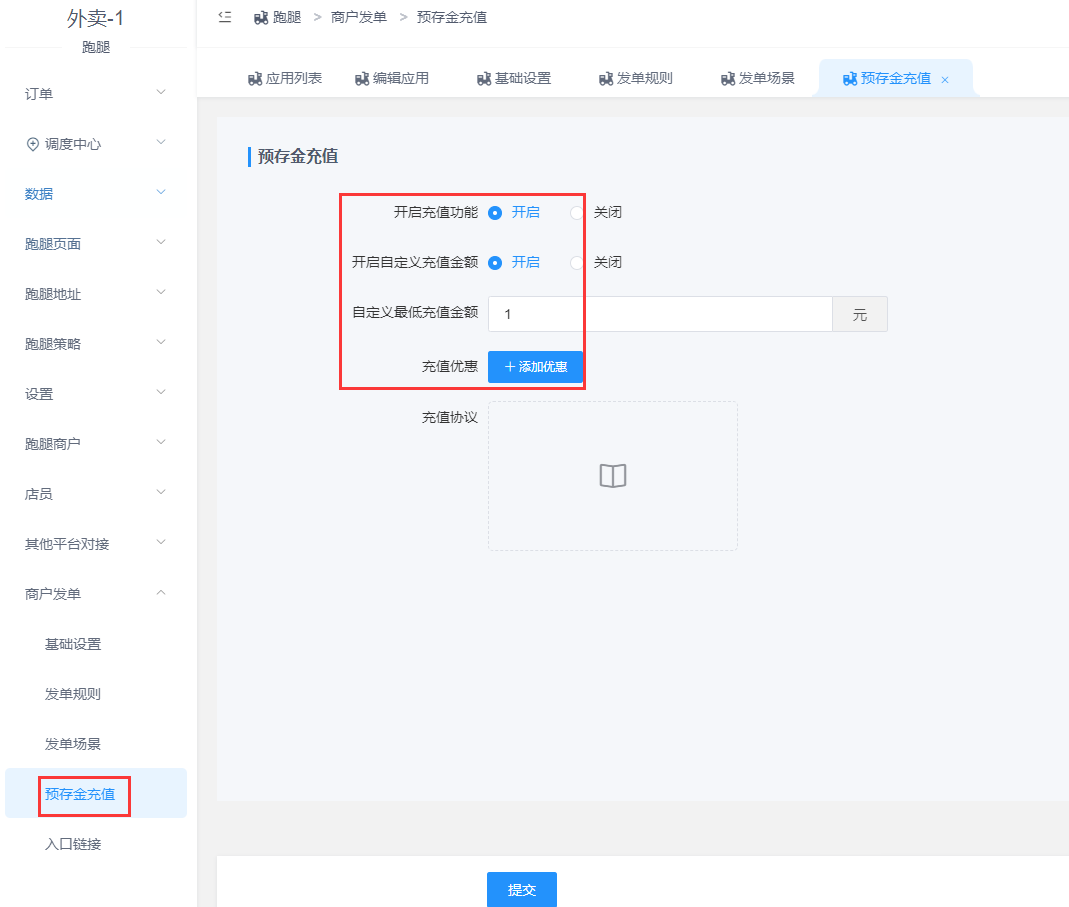Focus the 自定义最低充值金额 input field
The height and width of the screenshot is (907, 1069).
pyautogui.click(x=660, y=314)
